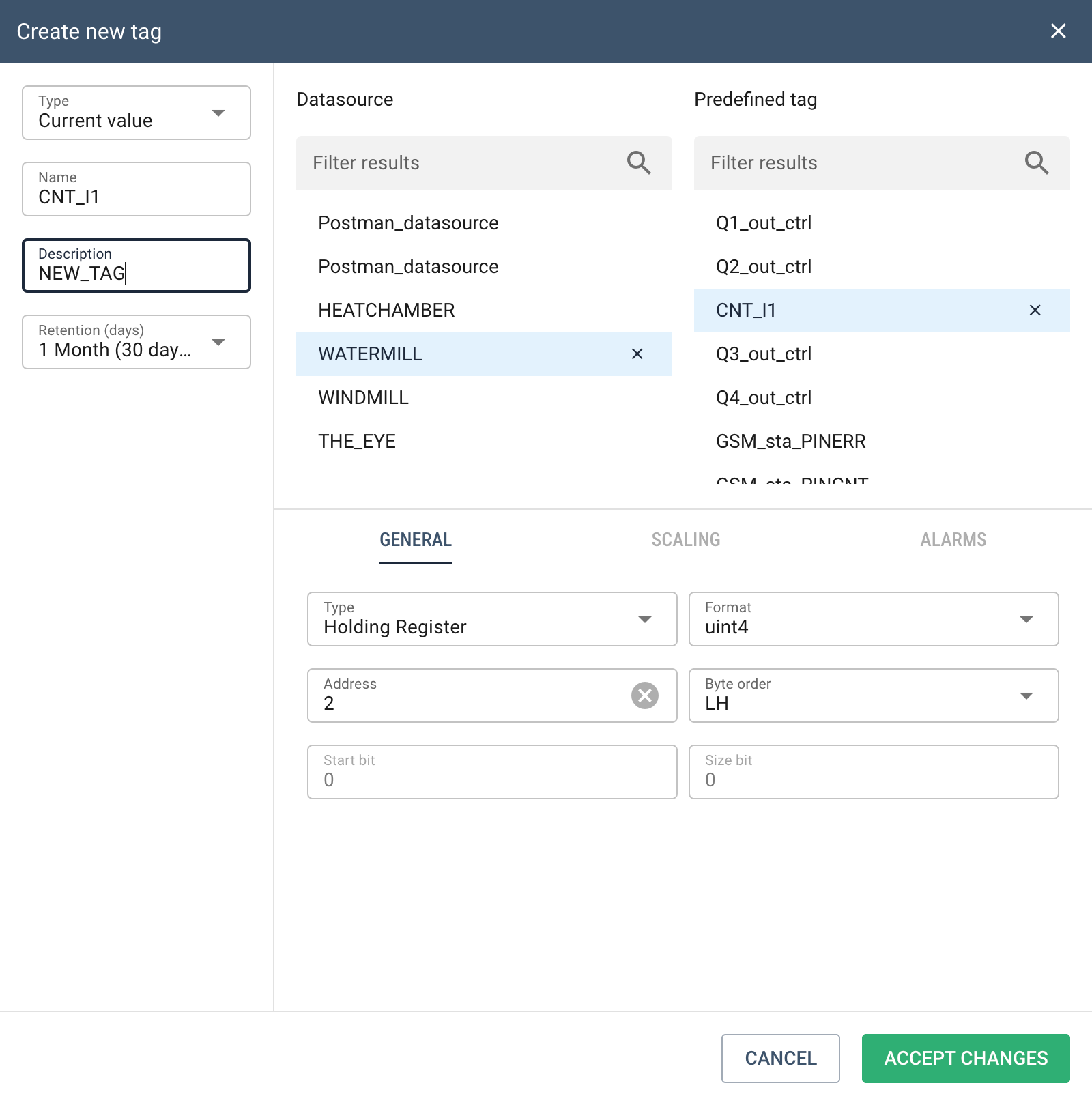Select the Q1_out_ctrl predefined tag
The width and height of the screenshot is (1092, 1105).
(x=882, y=223)
